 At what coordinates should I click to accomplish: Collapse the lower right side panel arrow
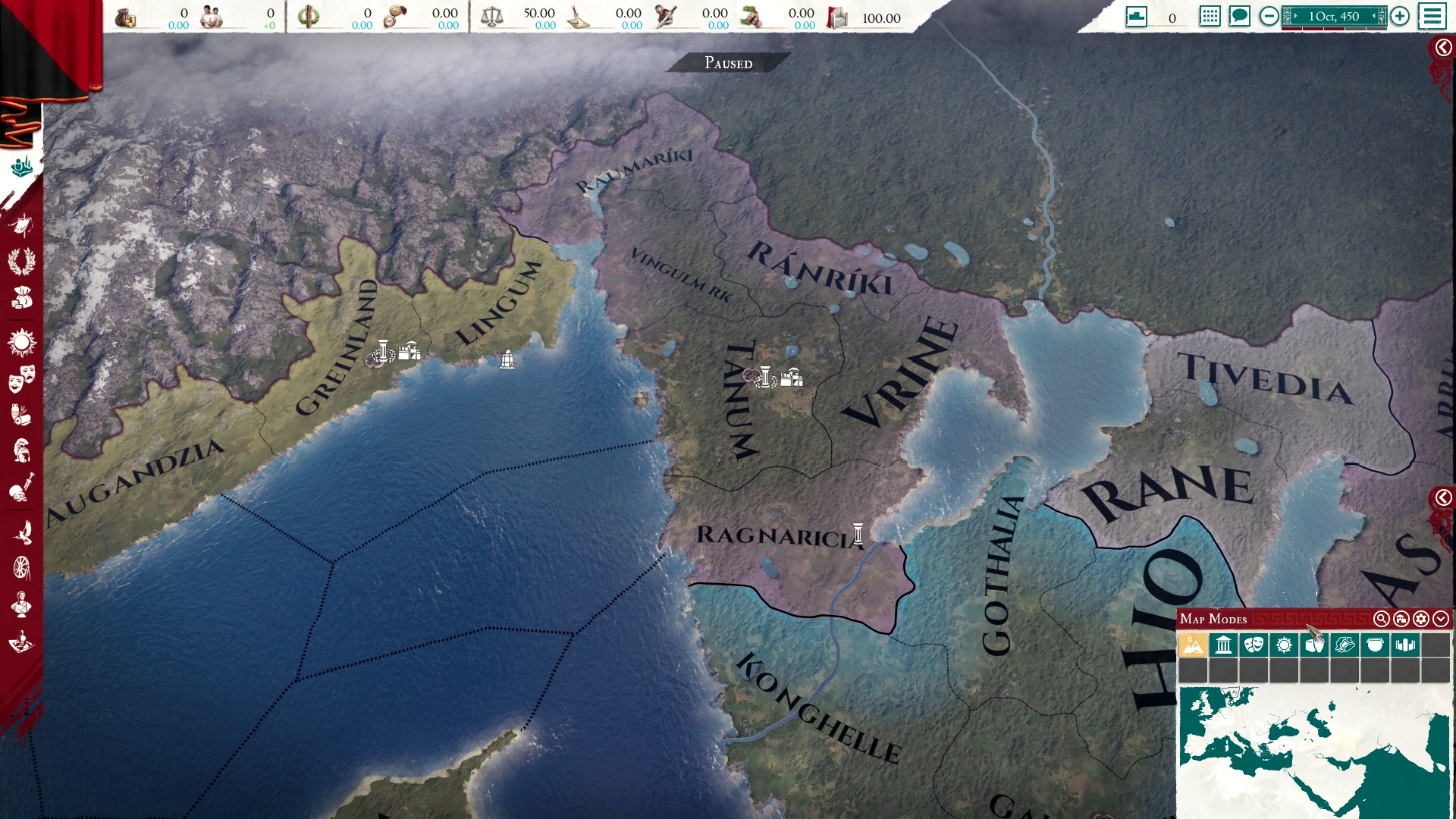(1442, 497)
